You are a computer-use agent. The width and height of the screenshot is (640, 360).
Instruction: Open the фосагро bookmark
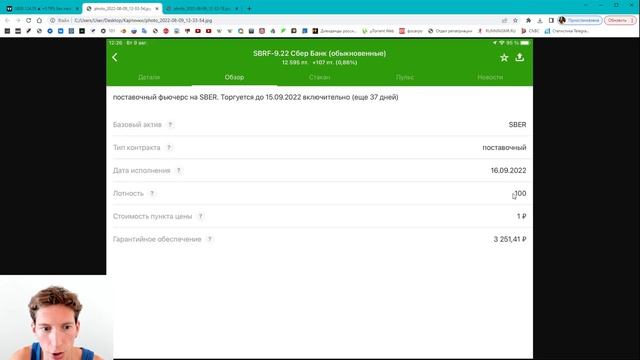click(x=411, y=31)
